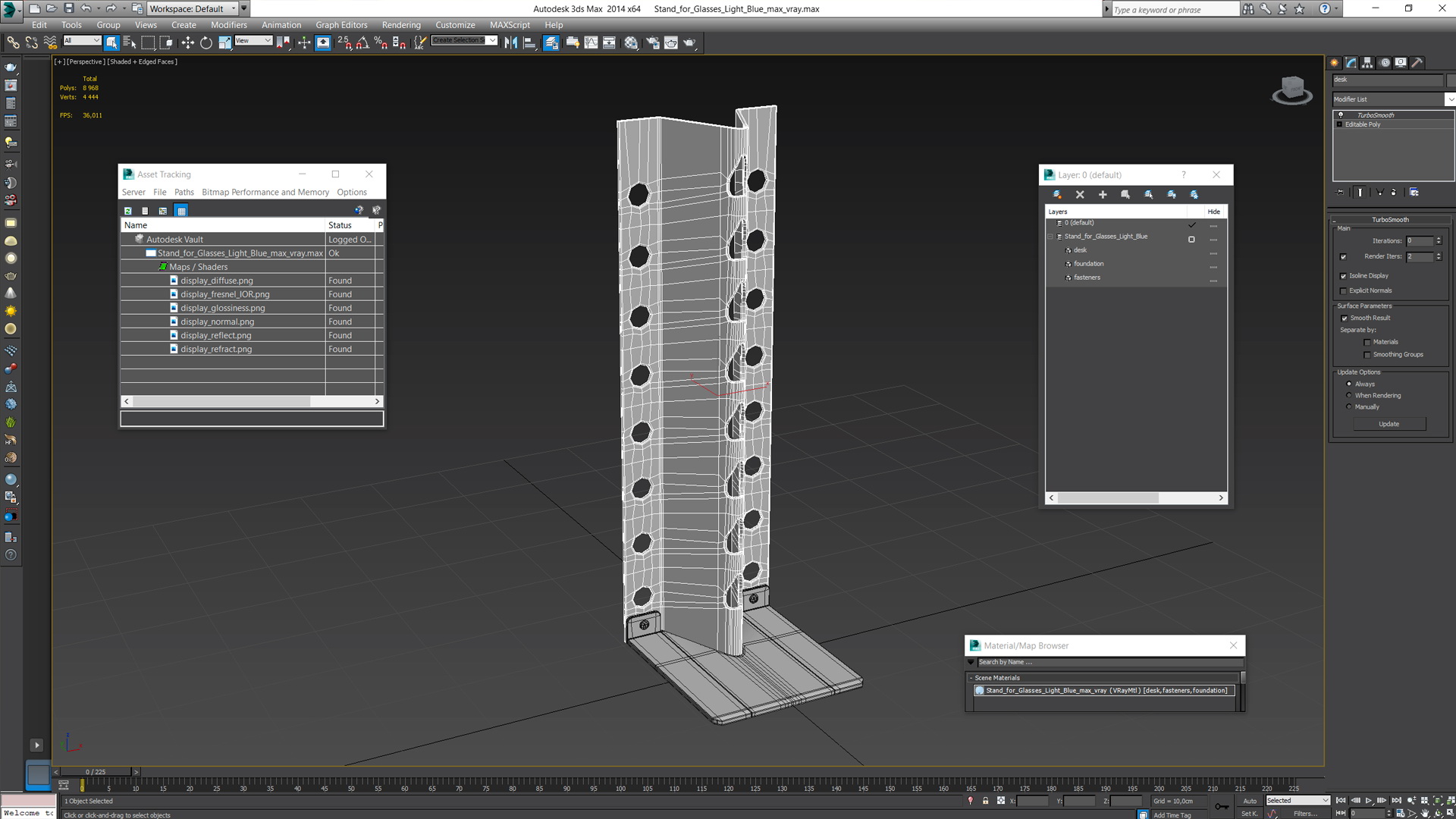Click the Add Time Tag label
The image size is (1456, 819).
point(1172,815)
